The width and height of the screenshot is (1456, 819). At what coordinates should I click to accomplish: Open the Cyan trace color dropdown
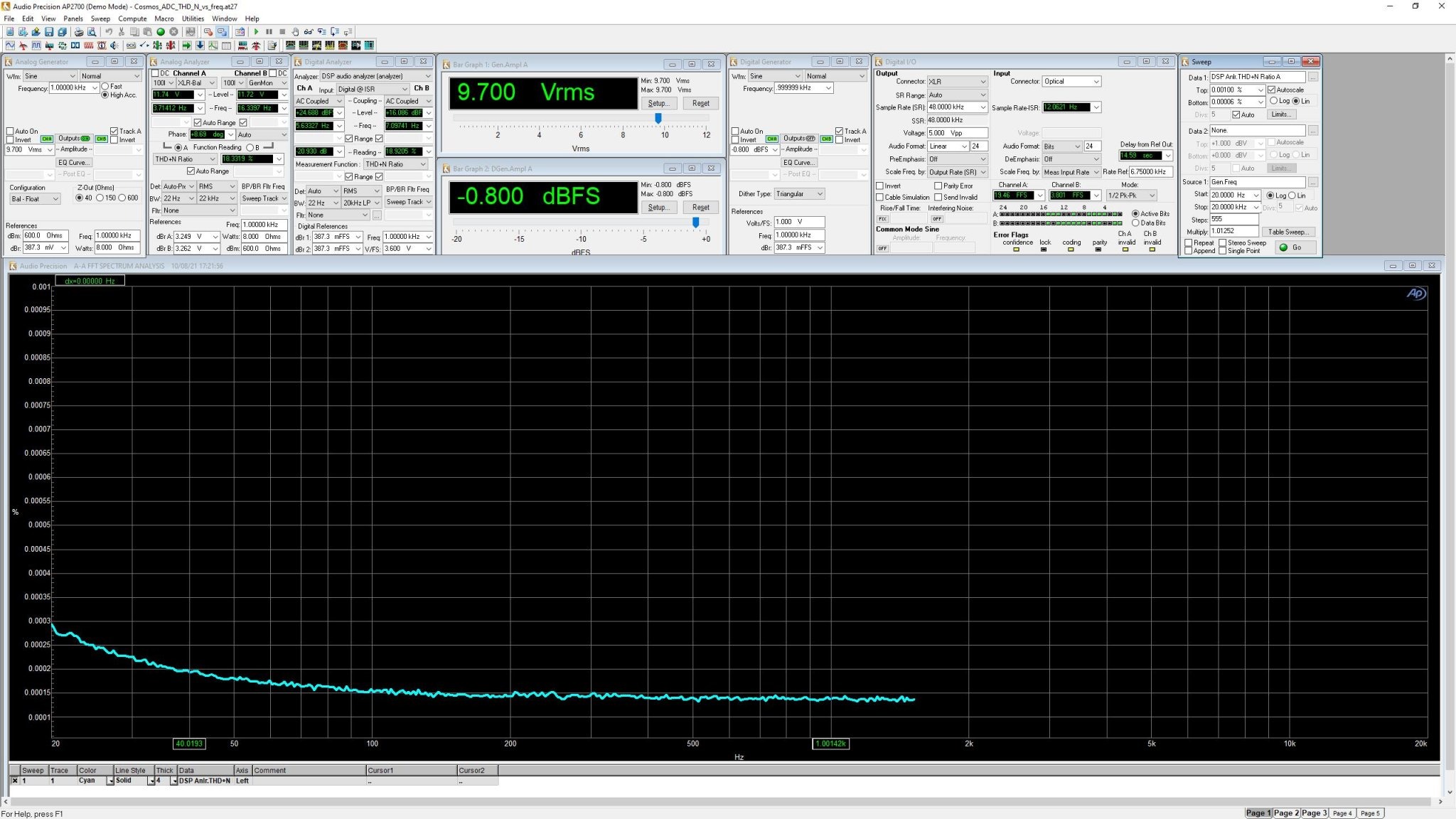pyautogui.click(x=110, y=781)
